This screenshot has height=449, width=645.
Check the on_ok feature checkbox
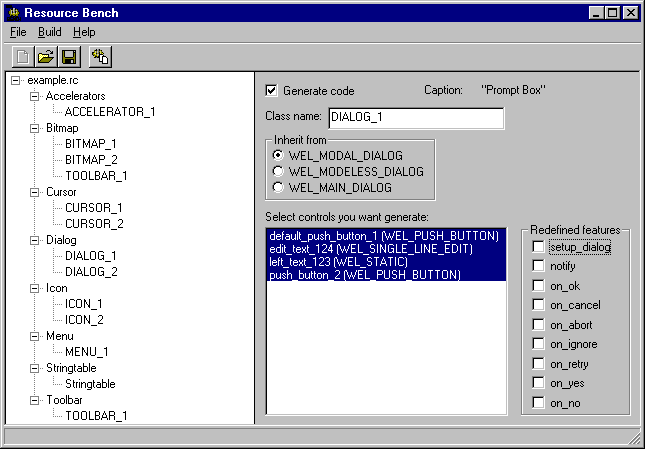point(540,286)
